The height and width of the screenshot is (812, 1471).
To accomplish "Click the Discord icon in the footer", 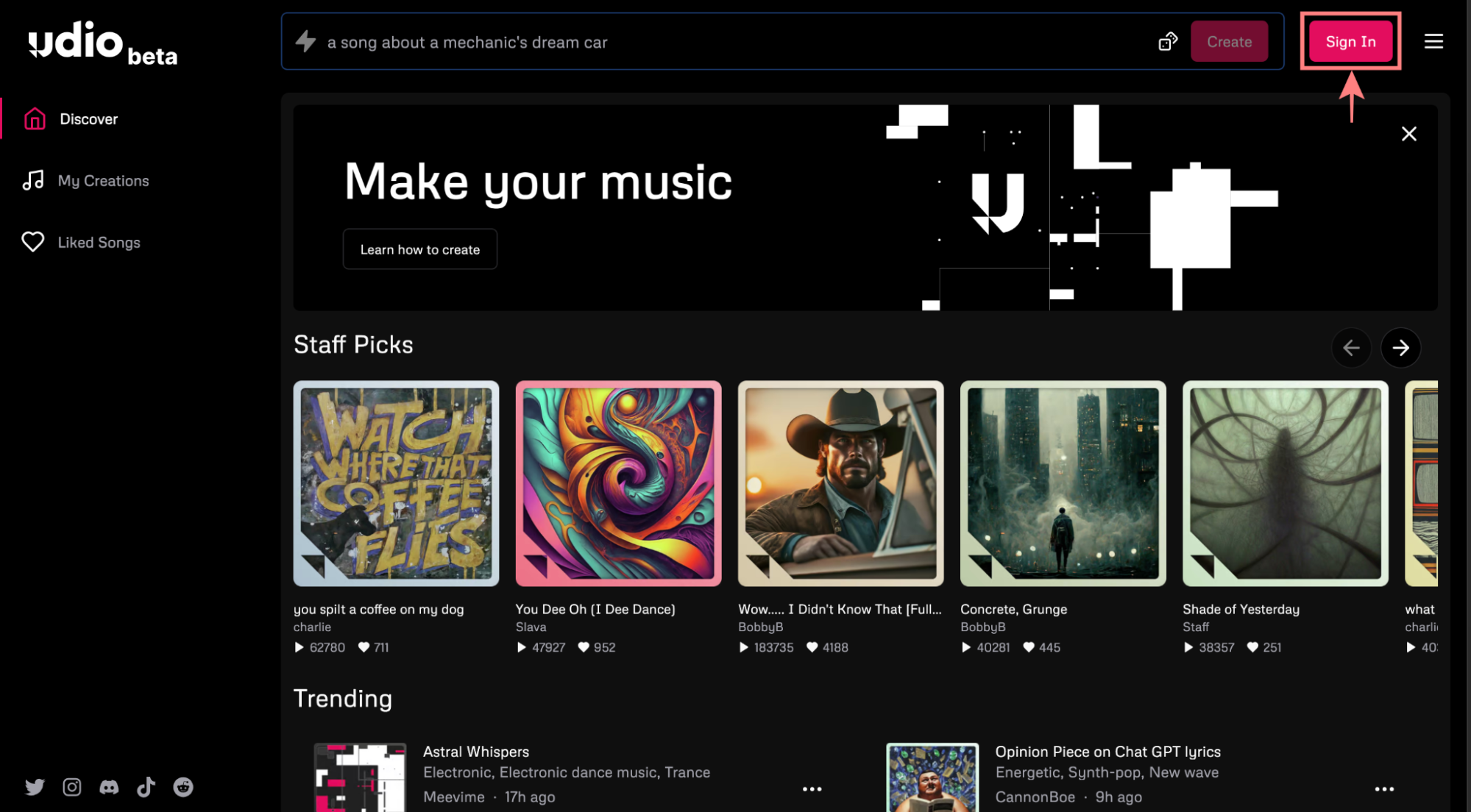I will click(108, 787).
